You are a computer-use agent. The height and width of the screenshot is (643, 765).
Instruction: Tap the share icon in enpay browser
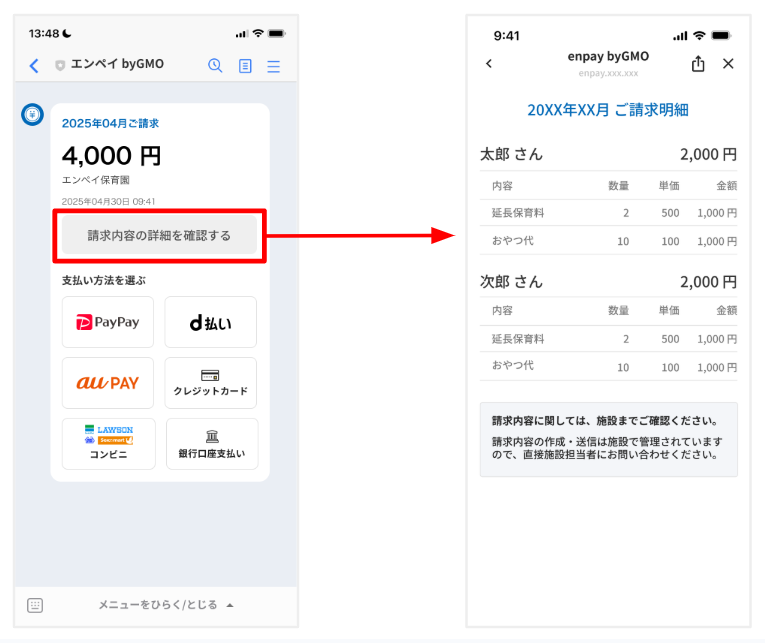(698, 63)
